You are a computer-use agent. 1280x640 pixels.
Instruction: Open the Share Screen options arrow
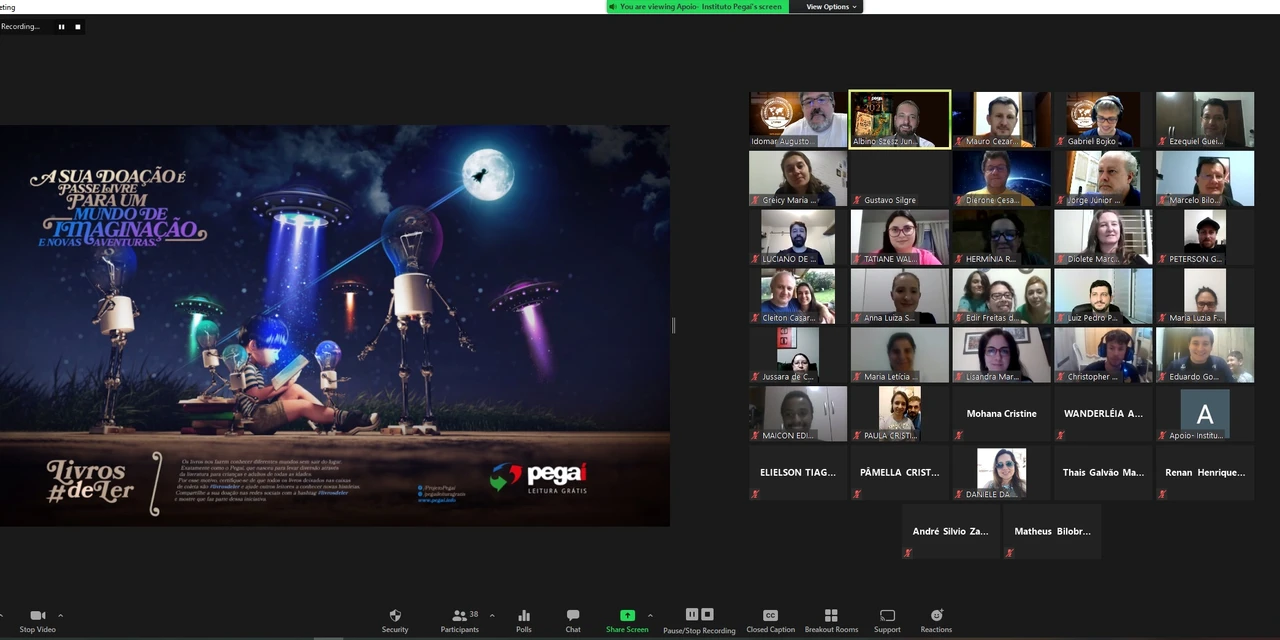pyautogui.click(x=650, y=615)
